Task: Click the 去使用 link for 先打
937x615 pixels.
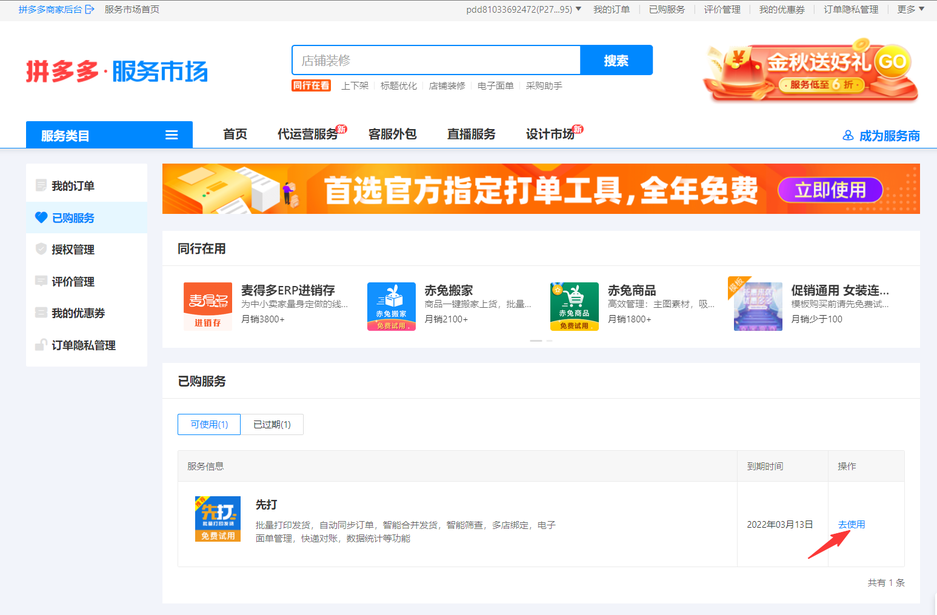Action: 851,524
